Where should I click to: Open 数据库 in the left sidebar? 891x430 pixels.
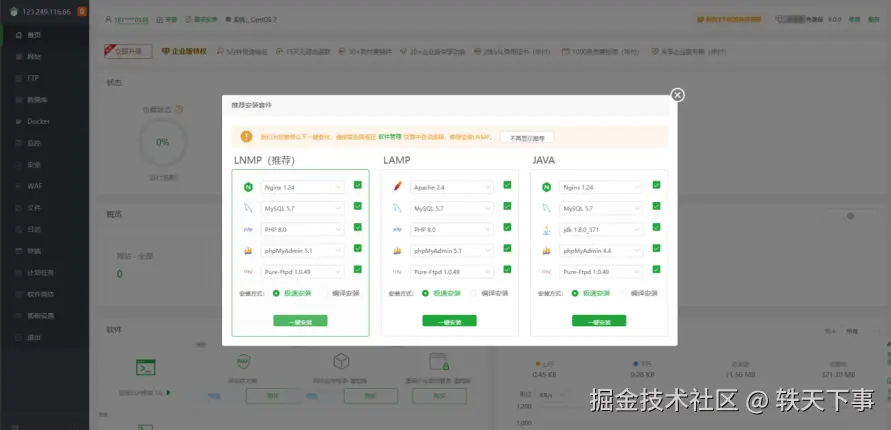tap(44, 100)
